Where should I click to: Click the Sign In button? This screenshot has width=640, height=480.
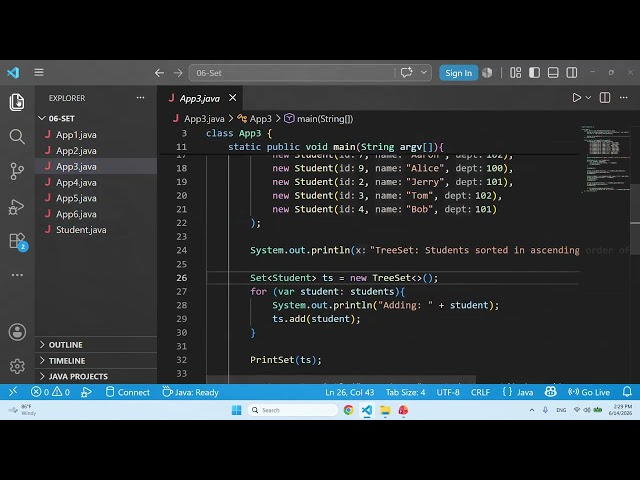(458, 73)
